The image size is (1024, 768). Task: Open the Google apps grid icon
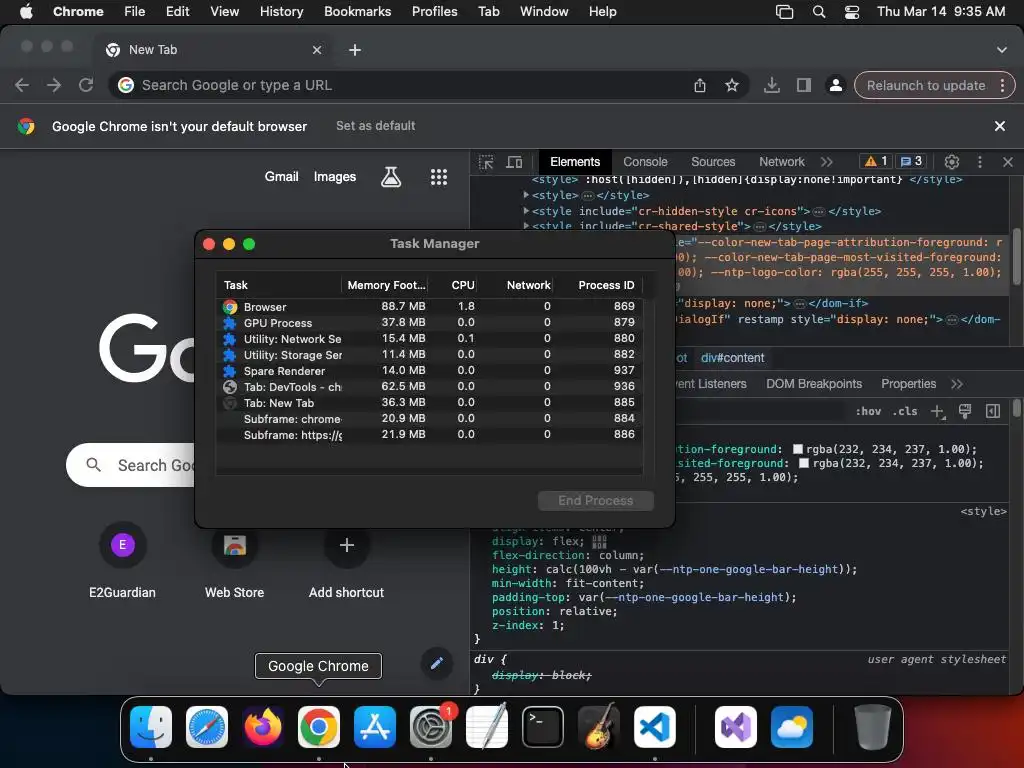[x=439, y=177]
